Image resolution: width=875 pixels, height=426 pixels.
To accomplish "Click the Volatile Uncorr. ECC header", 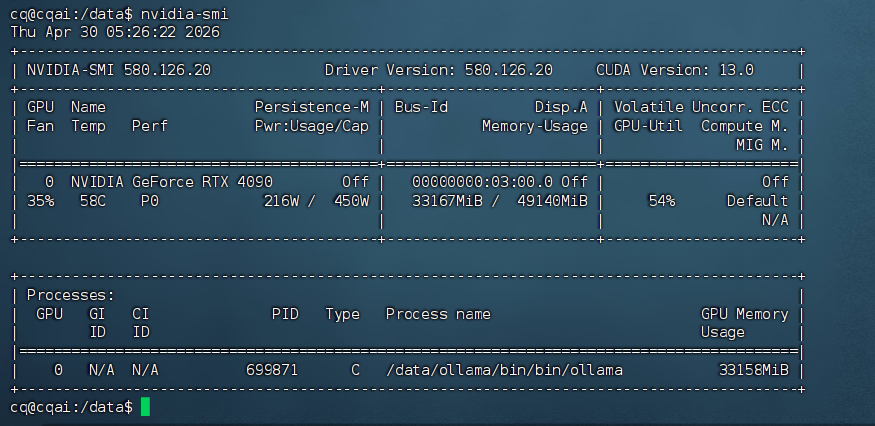I will tap(701, 107).
